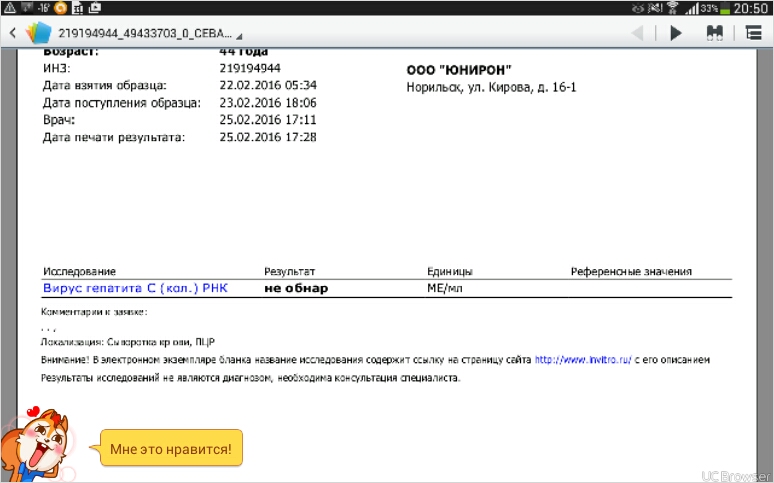Go to the next page arrow
The height and width of the screenshot is (483, 774).
pos(676,33)
